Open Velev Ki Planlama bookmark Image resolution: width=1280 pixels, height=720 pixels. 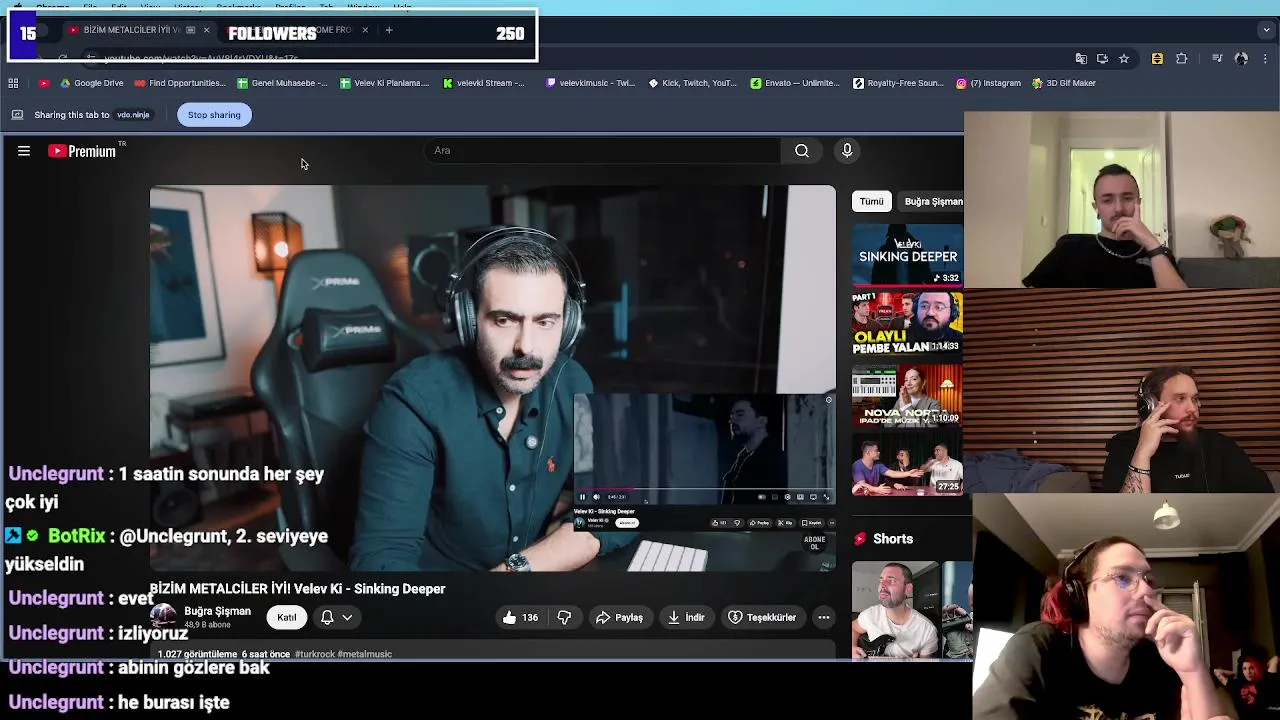click(x=385, y=83)
